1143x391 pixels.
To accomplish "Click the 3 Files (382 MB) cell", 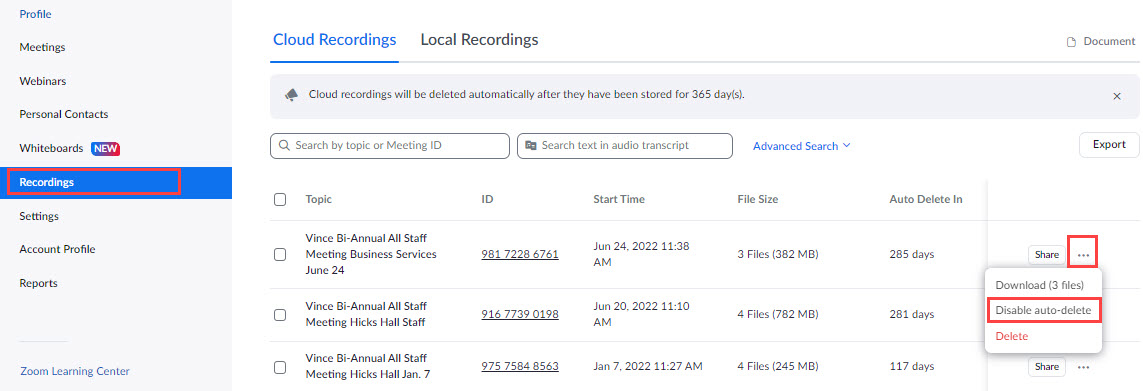I will (x=778, y=255).
